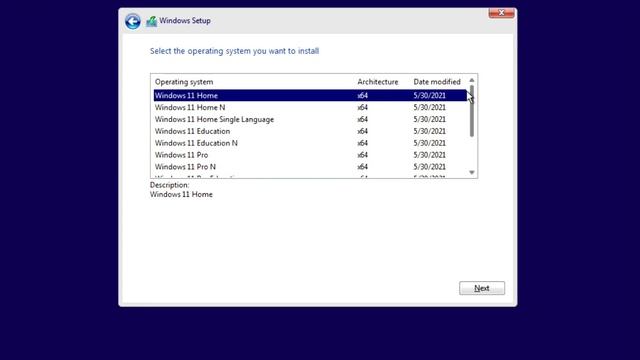The image size is (640, 360).
Task: Select Windows 11 Home N edition
Action: pyautogui.click(x=311, y=107)
